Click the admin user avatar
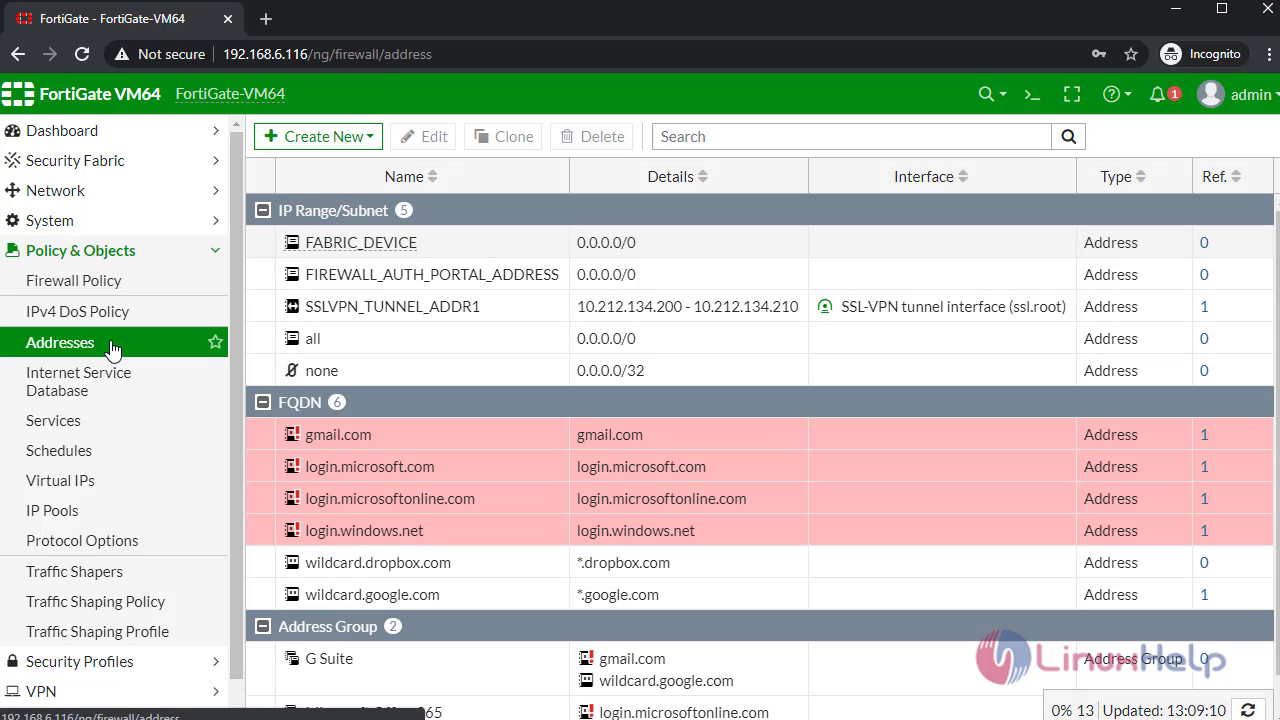1280x720 pixels. [x=1211, y=94]
